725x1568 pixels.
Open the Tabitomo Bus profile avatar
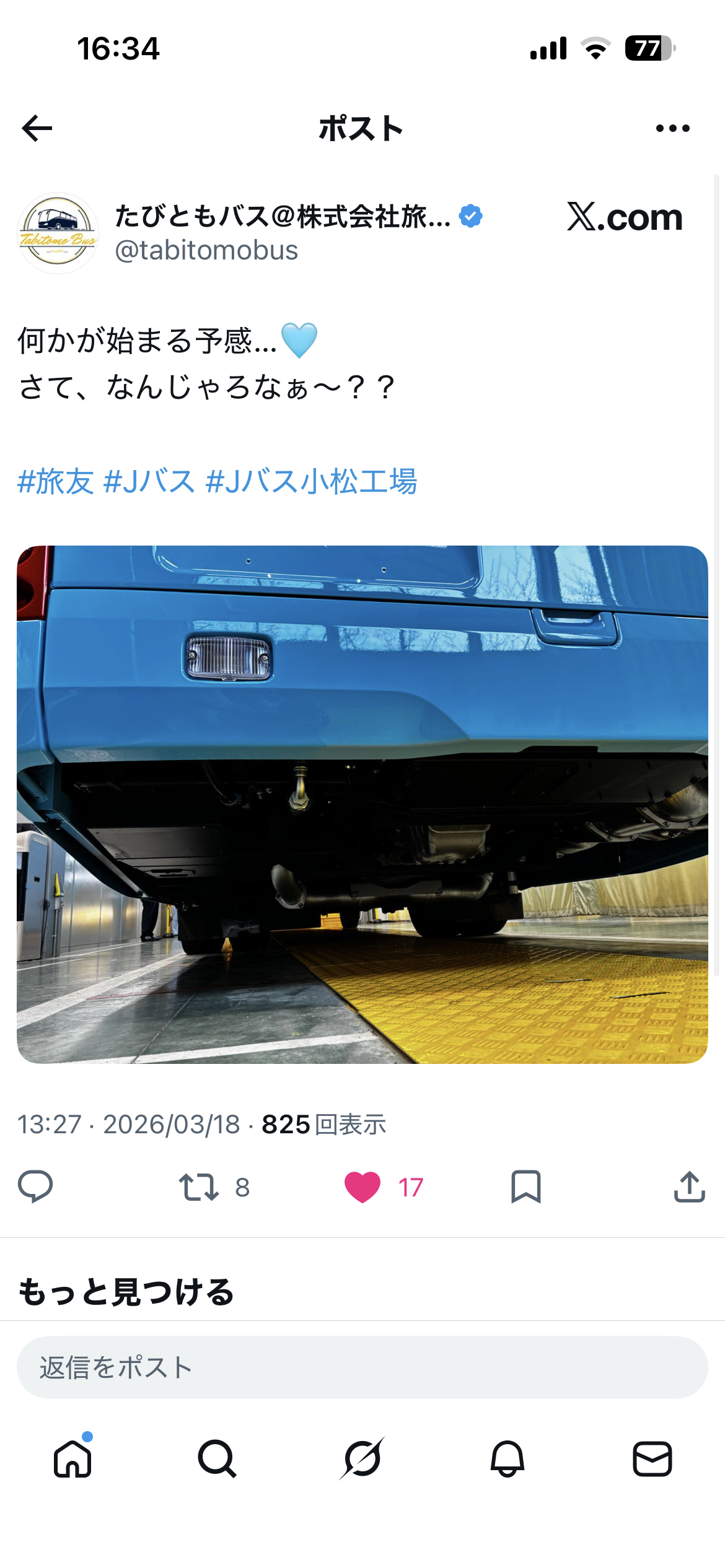[58, 233]
